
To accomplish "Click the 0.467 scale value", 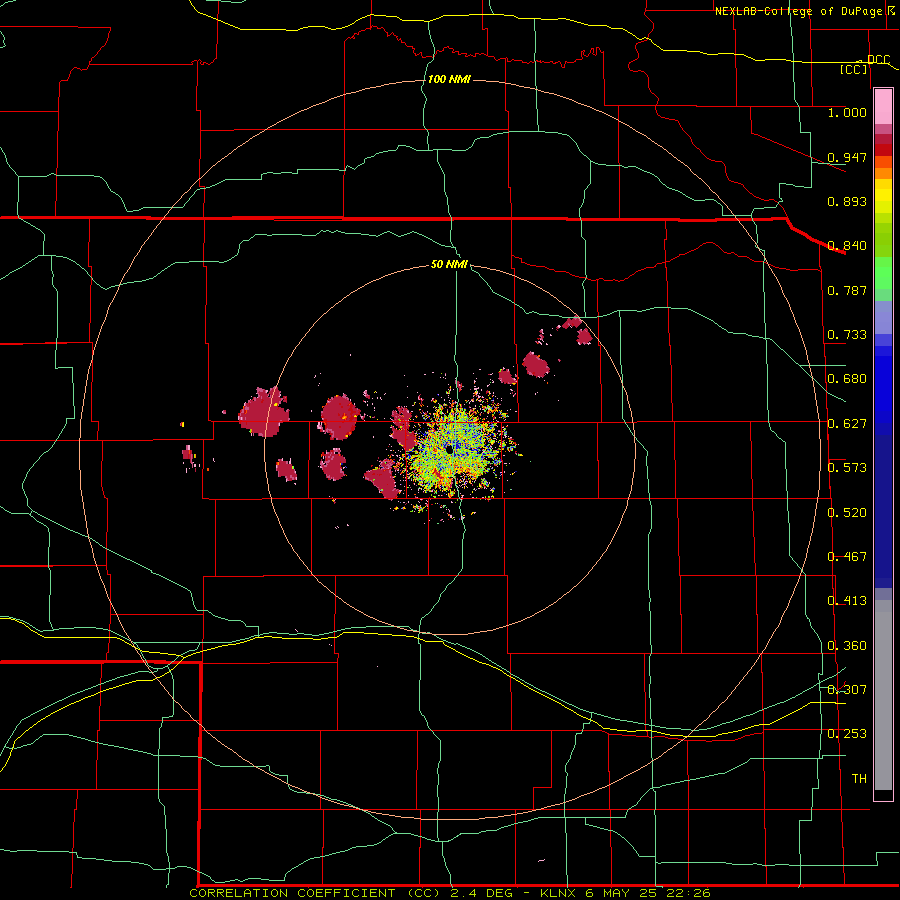I will [x=847, y=557].
